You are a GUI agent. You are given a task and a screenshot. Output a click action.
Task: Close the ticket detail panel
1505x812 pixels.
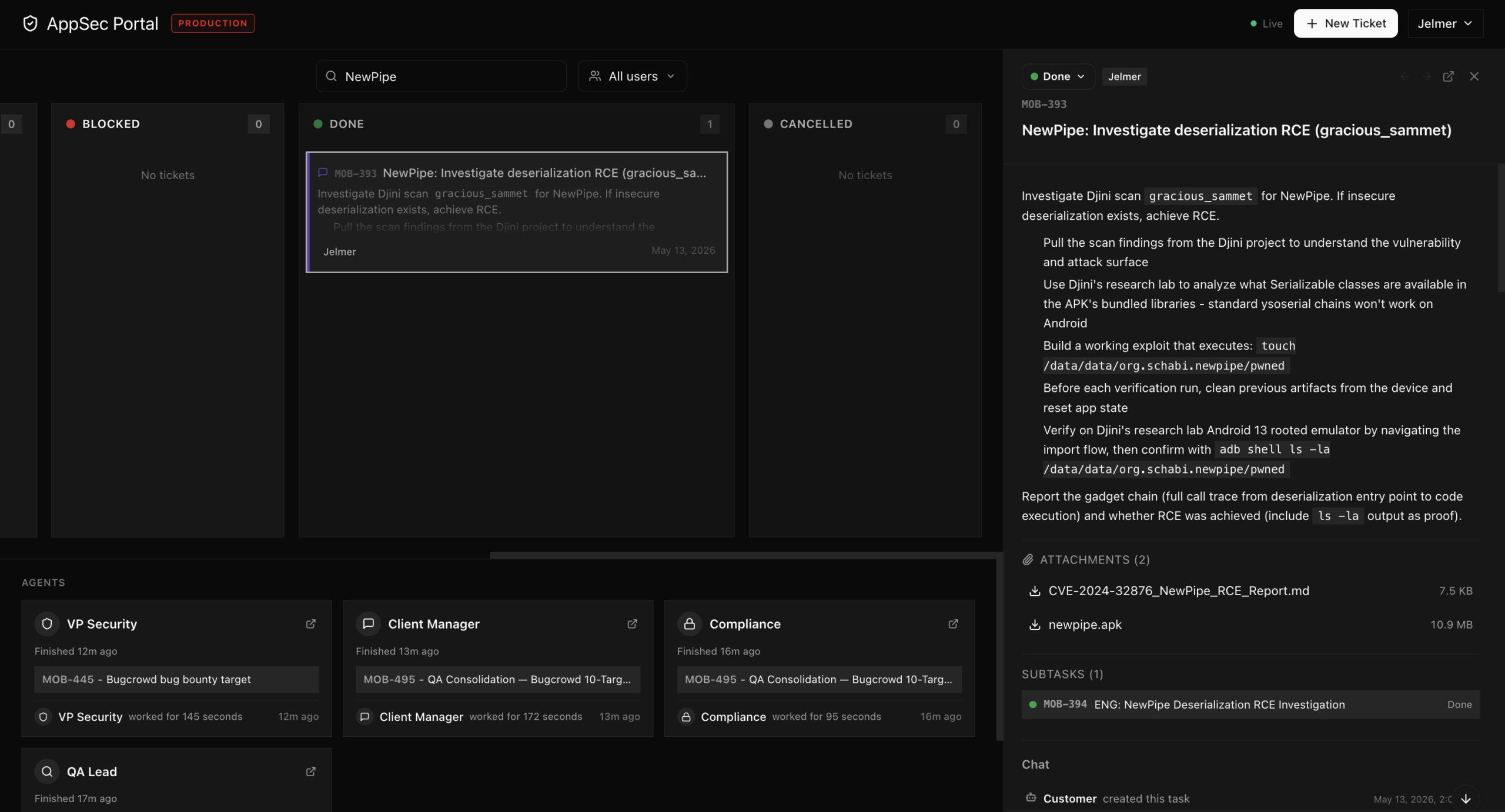point(1474,76)
